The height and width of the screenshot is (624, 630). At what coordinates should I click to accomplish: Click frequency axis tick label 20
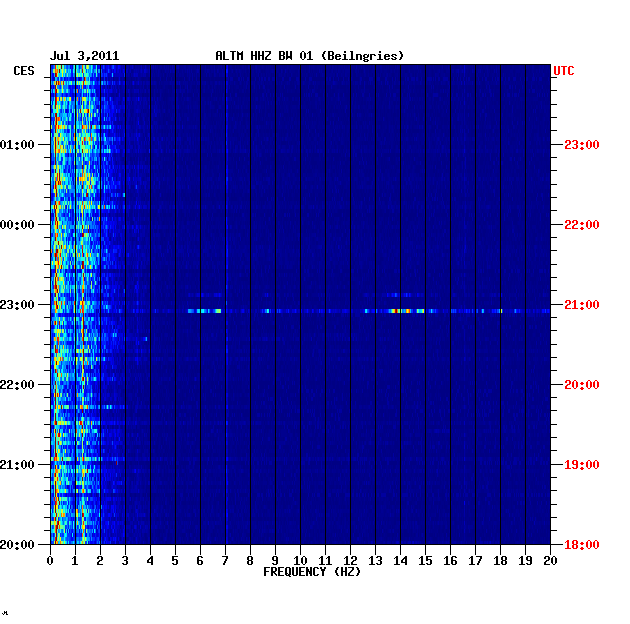tap(550, 561)
